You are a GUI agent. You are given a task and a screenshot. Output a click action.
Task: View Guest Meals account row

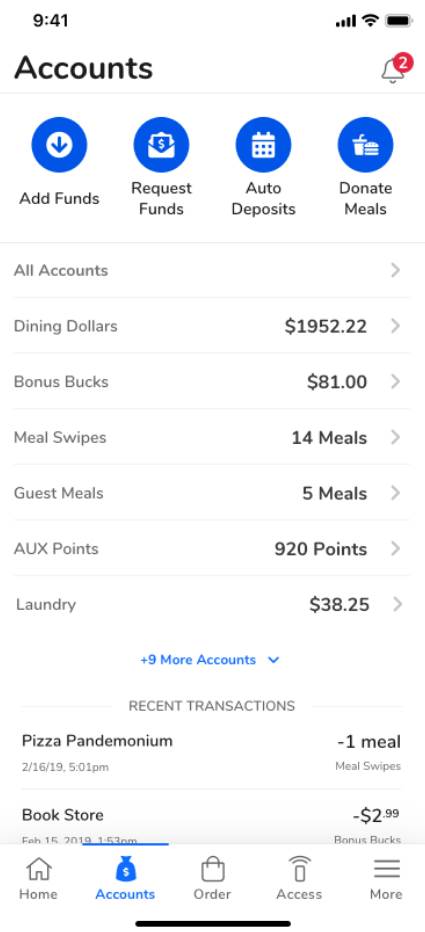coord(212,493)
